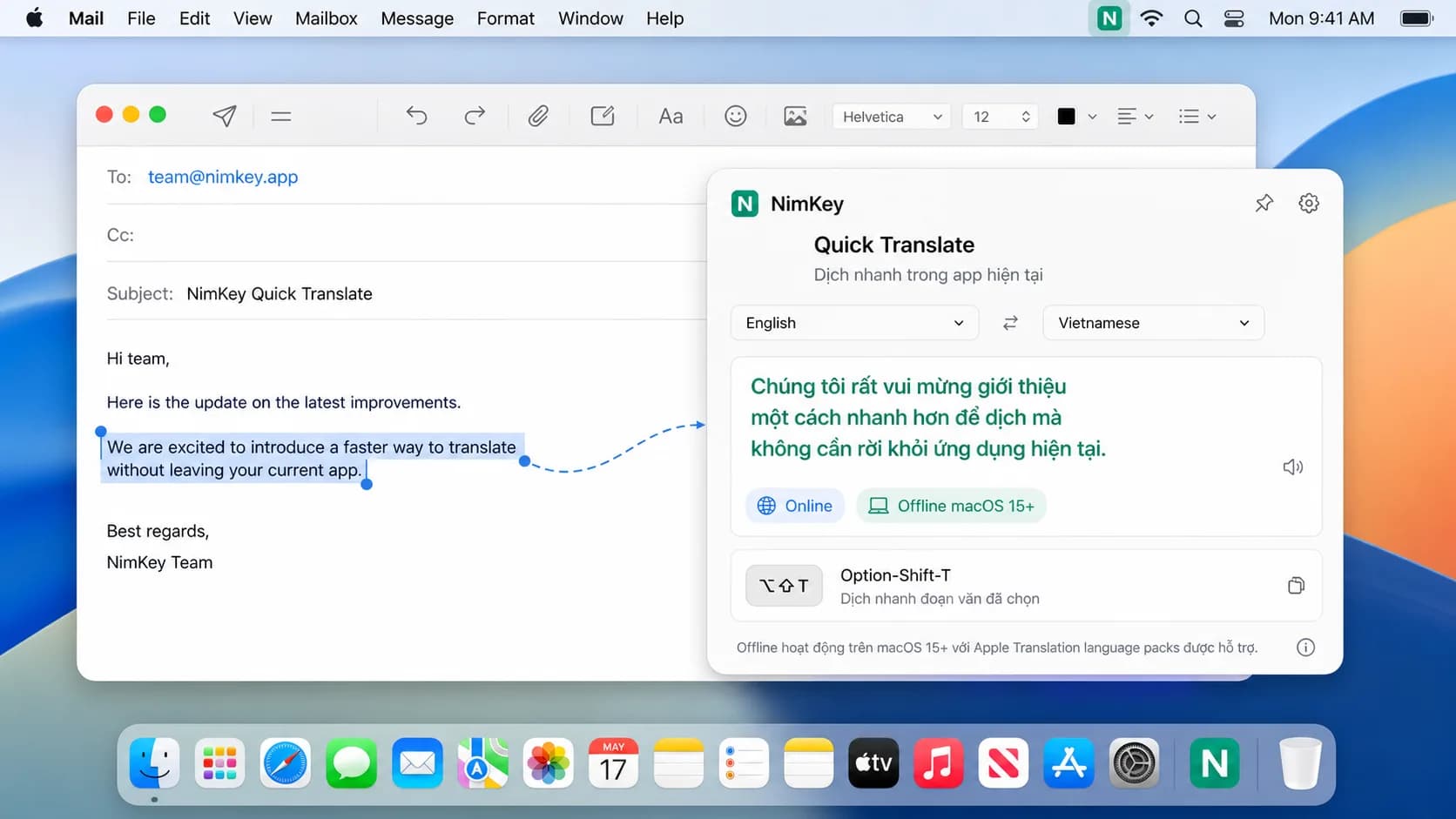Image resolution: width=1456 pixels, height=819 pixels.
Task: Click the 'Hi team,' line
Action: point(138,359)
